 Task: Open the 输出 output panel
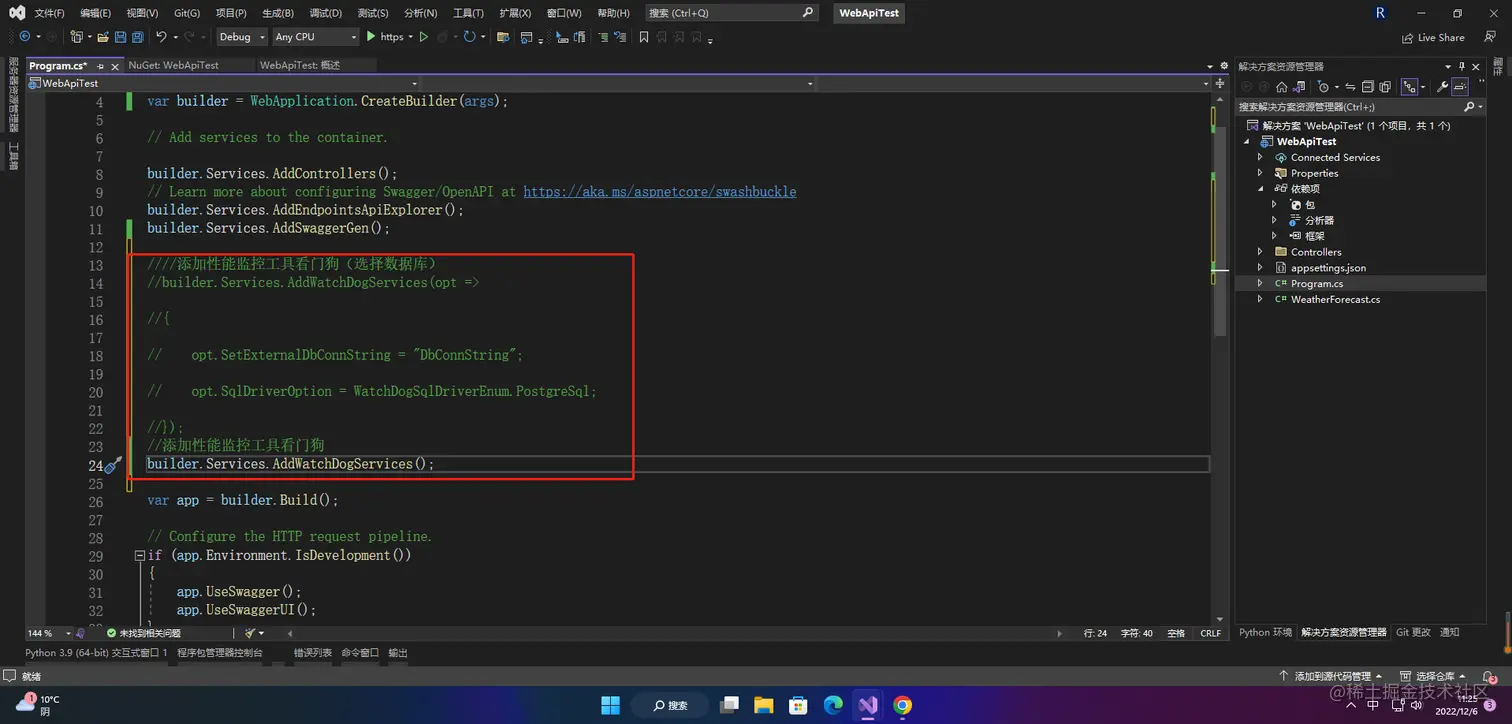coord(398,653)
